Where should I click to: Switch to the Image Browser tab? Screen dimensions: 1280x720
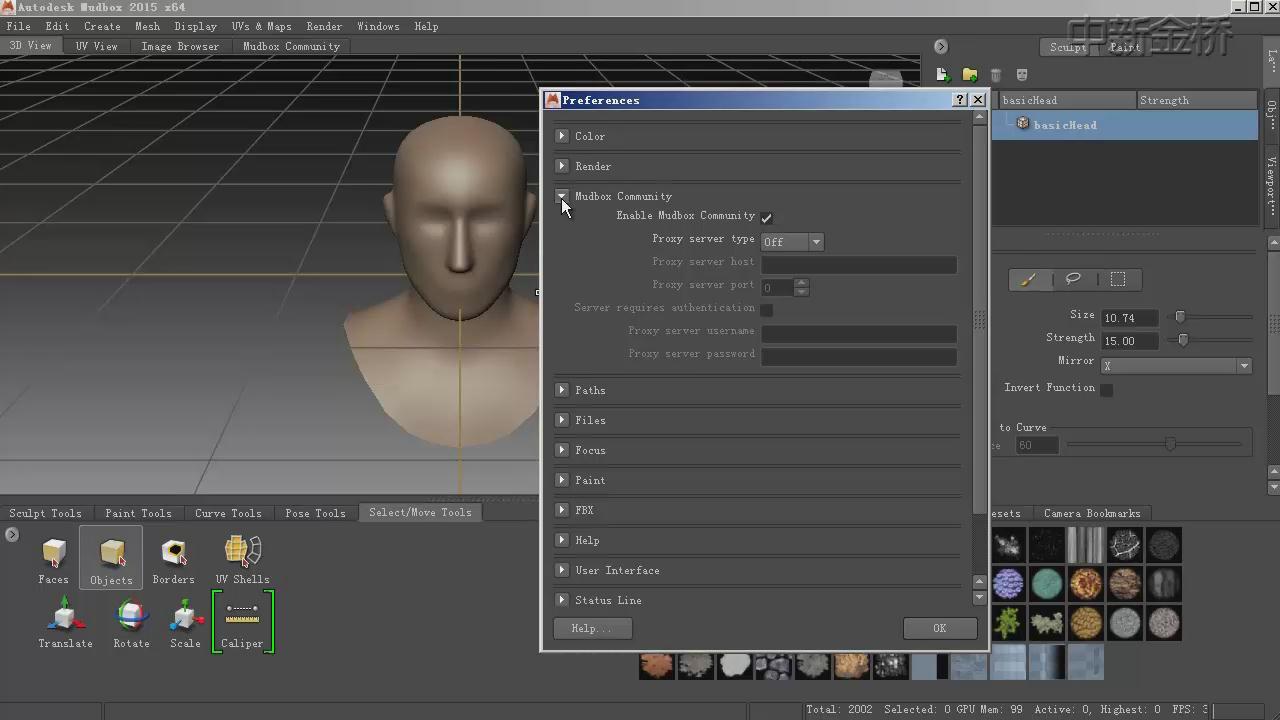click(180, 46)
